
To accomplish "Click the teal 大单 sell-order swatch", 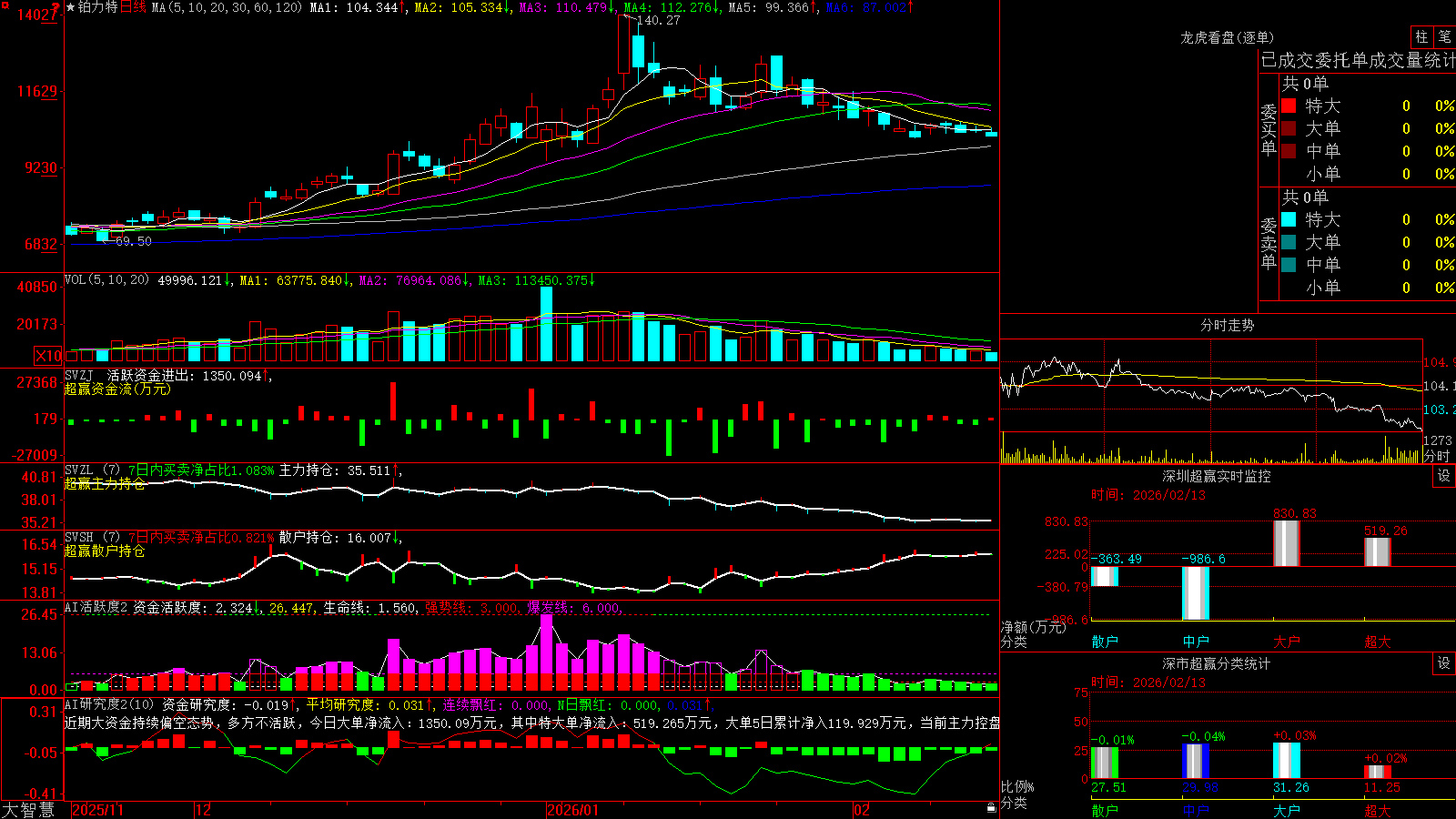I will pyautogui.click(x=1289, y=242).
